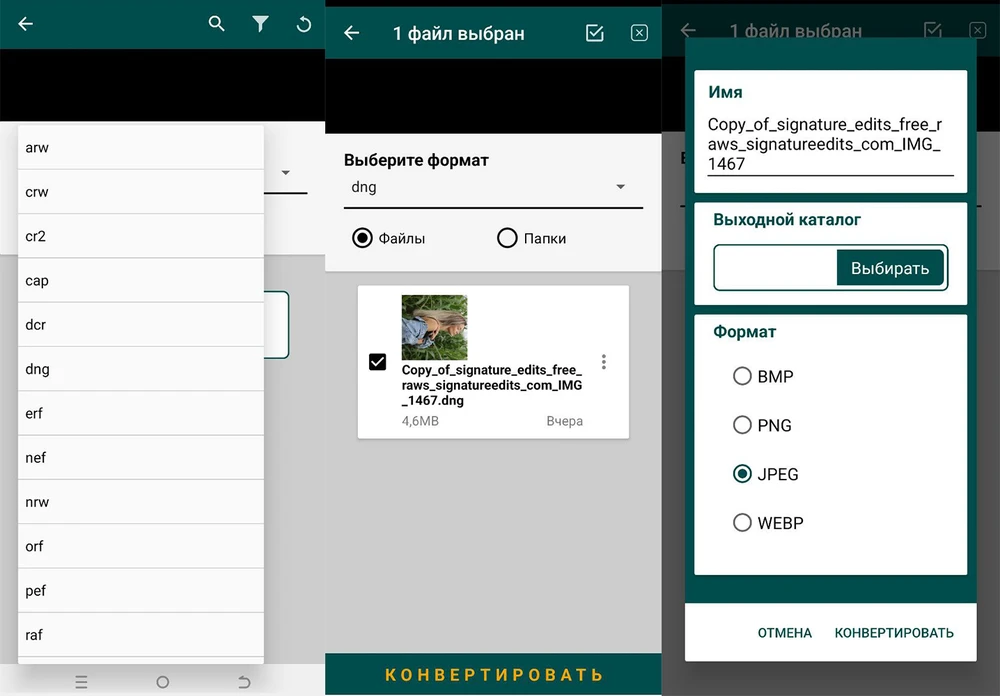Tap the search magnifier icon
The height and width of the screenshot is (696, 1000).
[216, 24]
